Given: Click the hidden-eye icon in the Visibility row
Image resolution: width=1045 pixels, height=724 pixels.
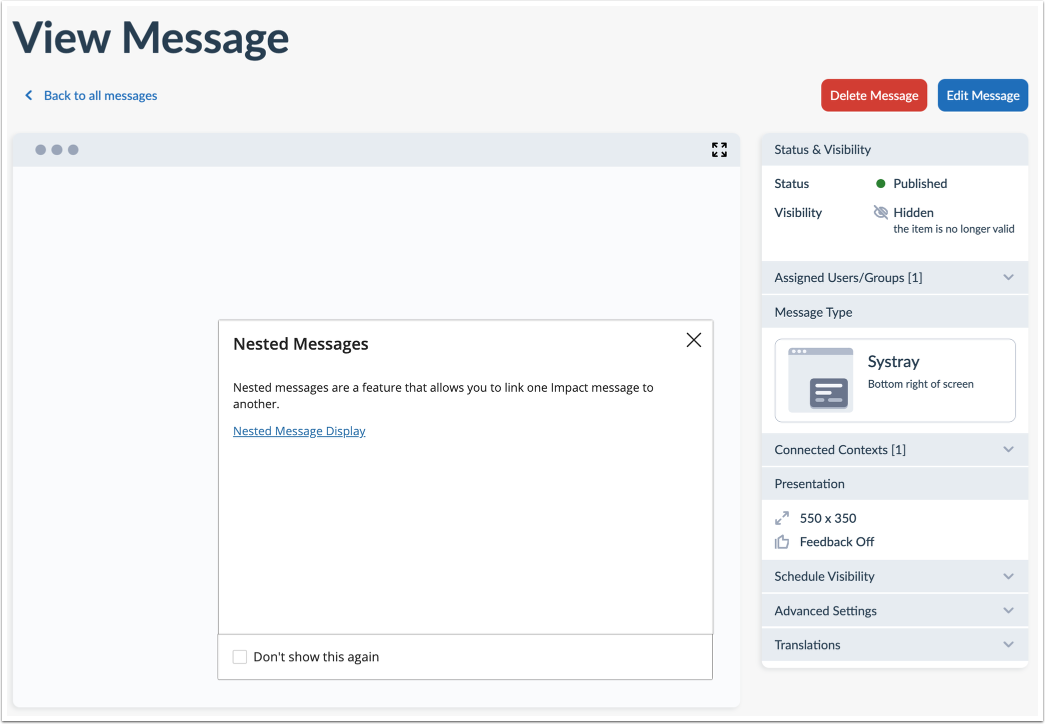Looking at the screenshot, I should point(880,211).
